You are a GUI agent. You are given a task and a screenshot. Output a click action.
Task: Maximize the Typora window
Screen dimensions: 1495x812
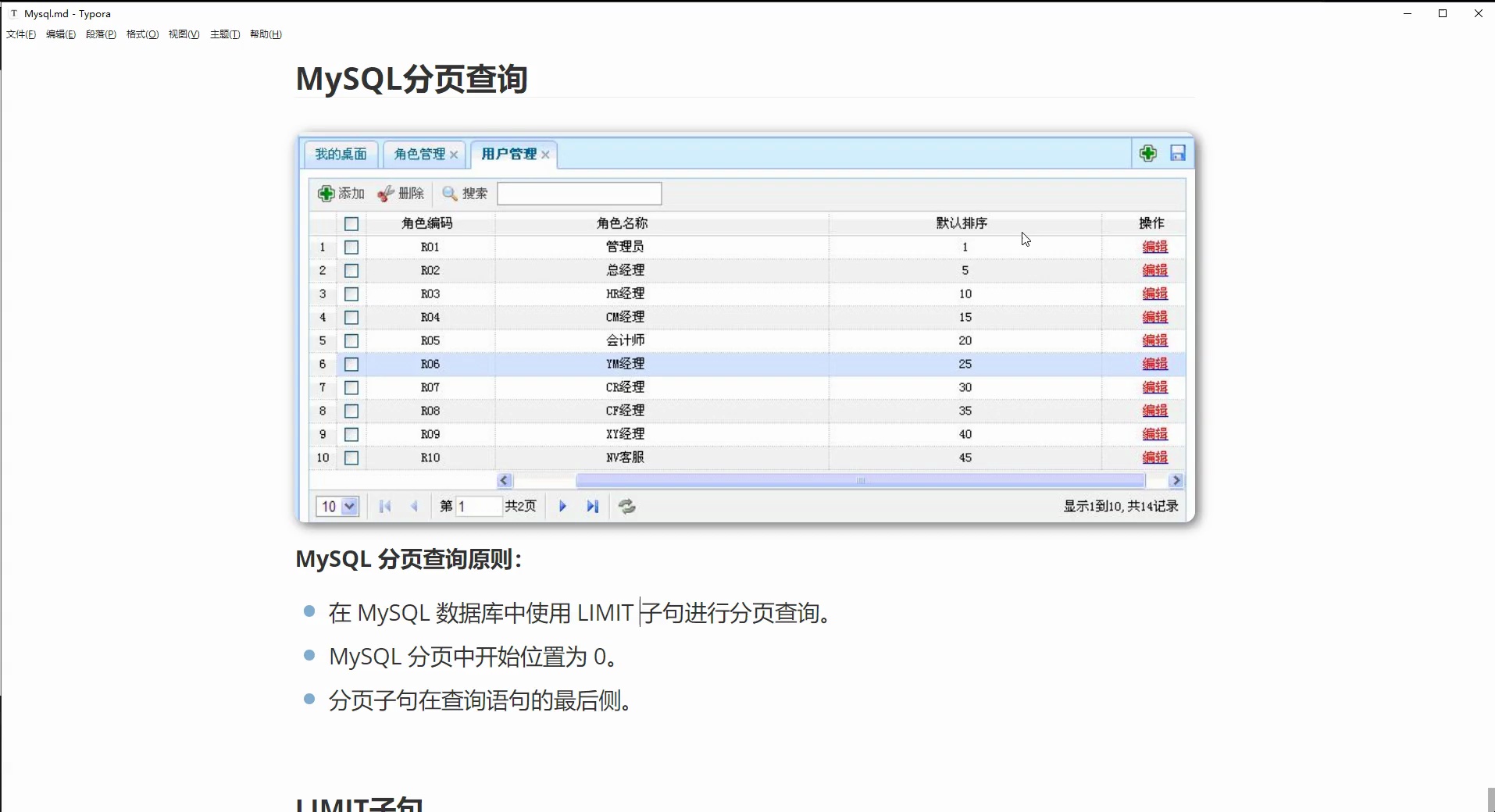pyautogui.click(x=1443, y=13)
